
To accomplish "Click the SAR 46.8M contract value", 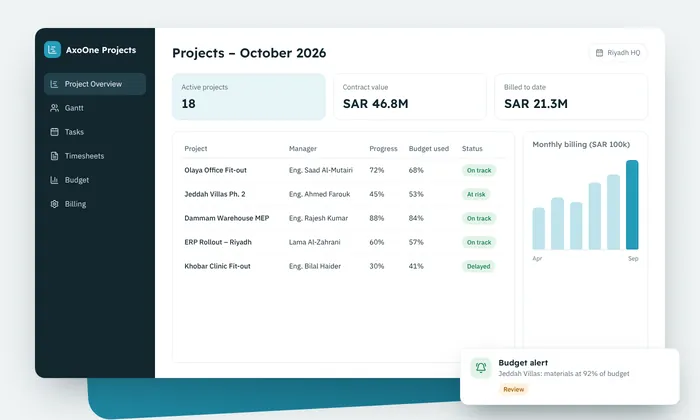I will (375, 104).
